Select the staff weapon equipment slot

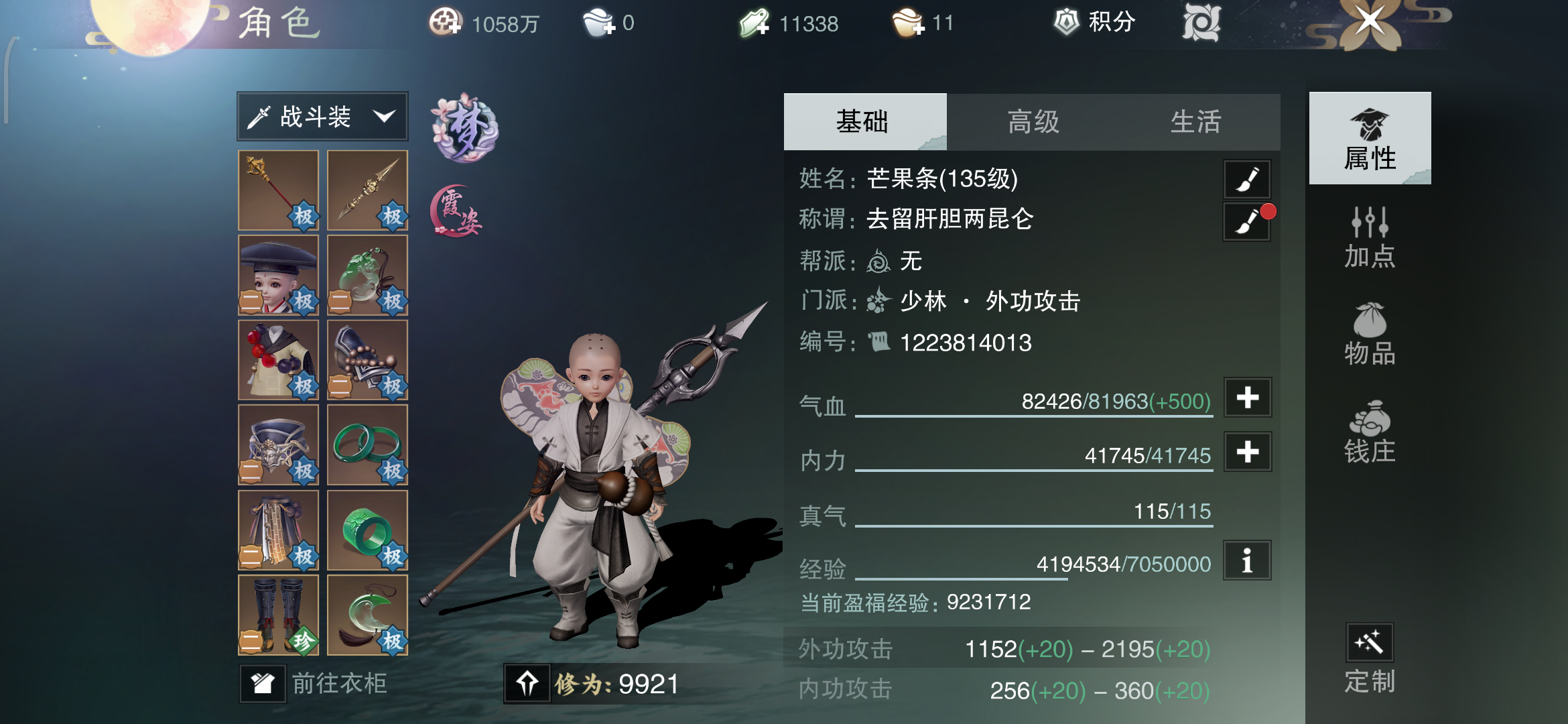278,190
